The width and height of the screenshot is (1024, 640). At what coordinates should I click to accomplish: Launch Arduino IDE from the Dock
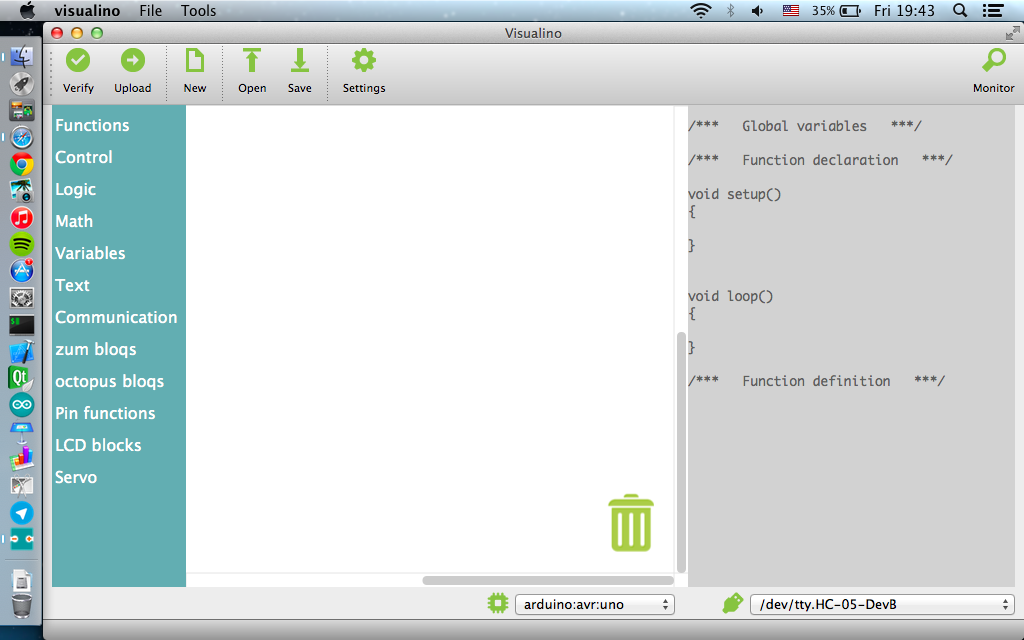click(22, 405)
